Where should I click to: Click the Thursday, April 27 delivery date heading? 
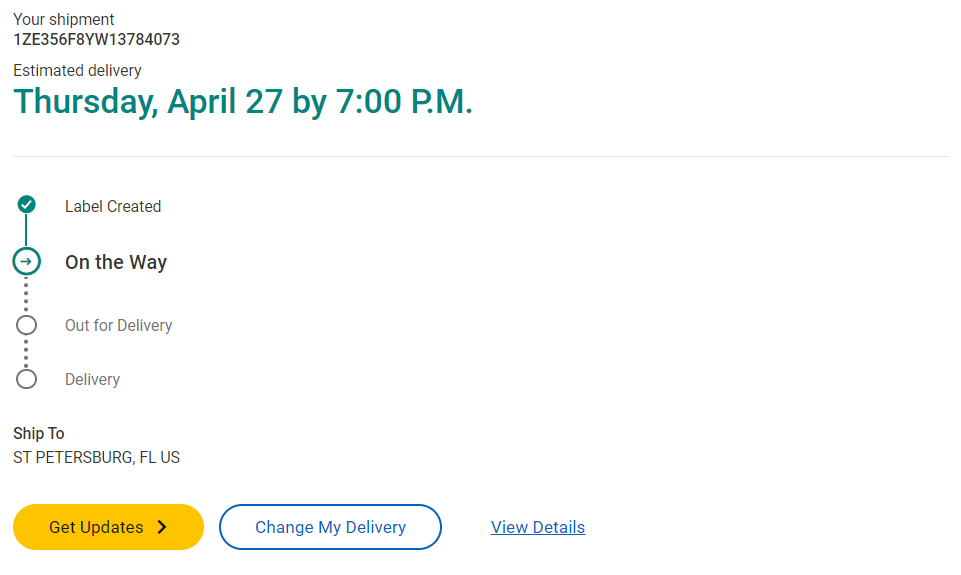point(243,101)
